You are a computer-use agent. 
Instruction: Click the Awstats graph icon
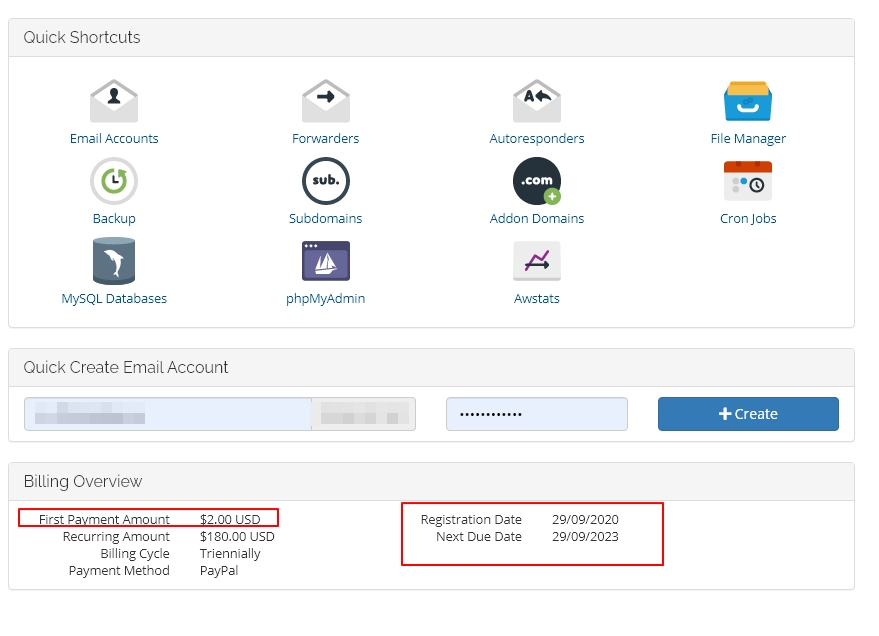[537, 262]
